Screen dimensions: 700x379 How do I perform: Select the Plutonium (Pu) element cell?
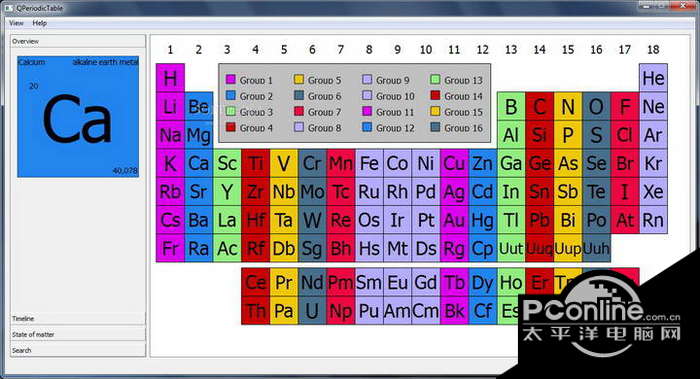tap(369, 311)
